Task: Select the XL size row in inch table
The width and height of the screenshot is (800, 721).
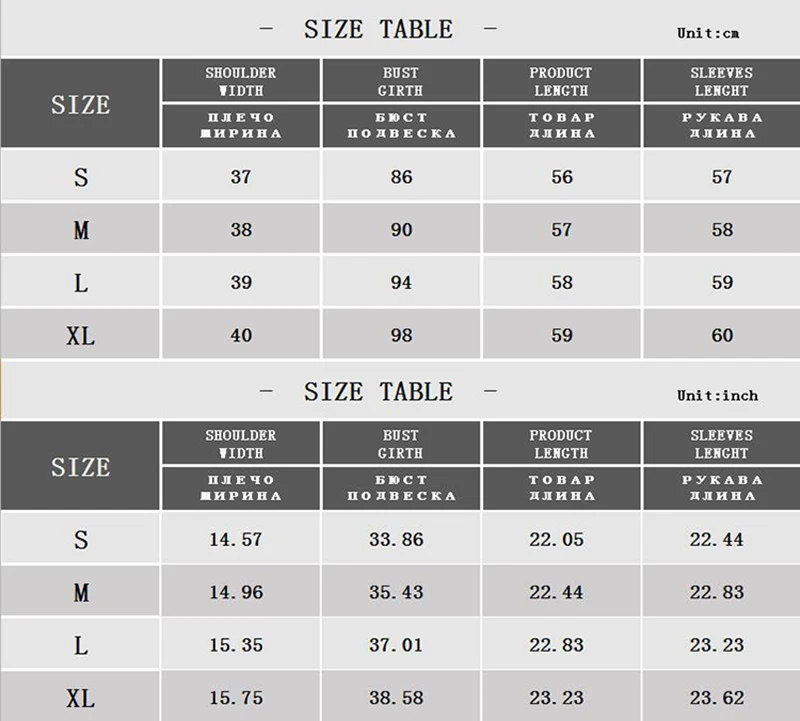Action: (400, 696)
